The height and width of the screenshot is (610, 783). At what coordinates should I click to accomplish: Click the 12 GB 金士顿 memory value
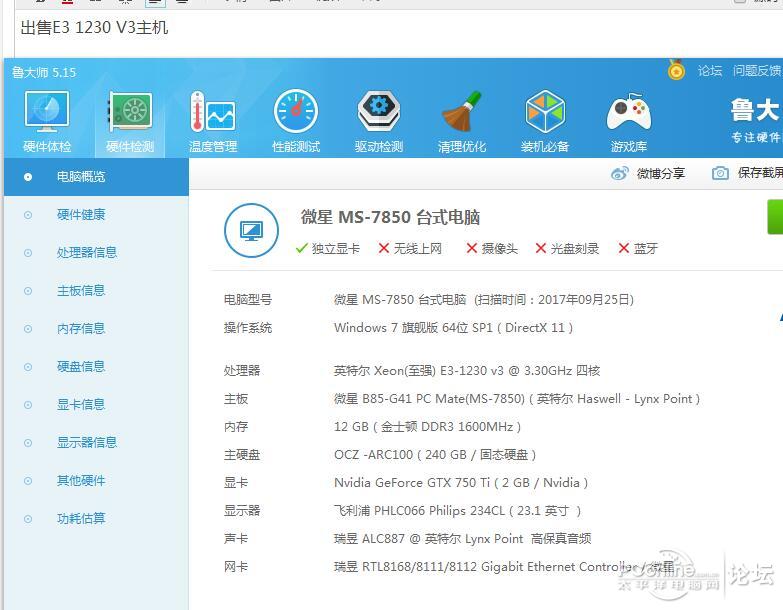427,426
